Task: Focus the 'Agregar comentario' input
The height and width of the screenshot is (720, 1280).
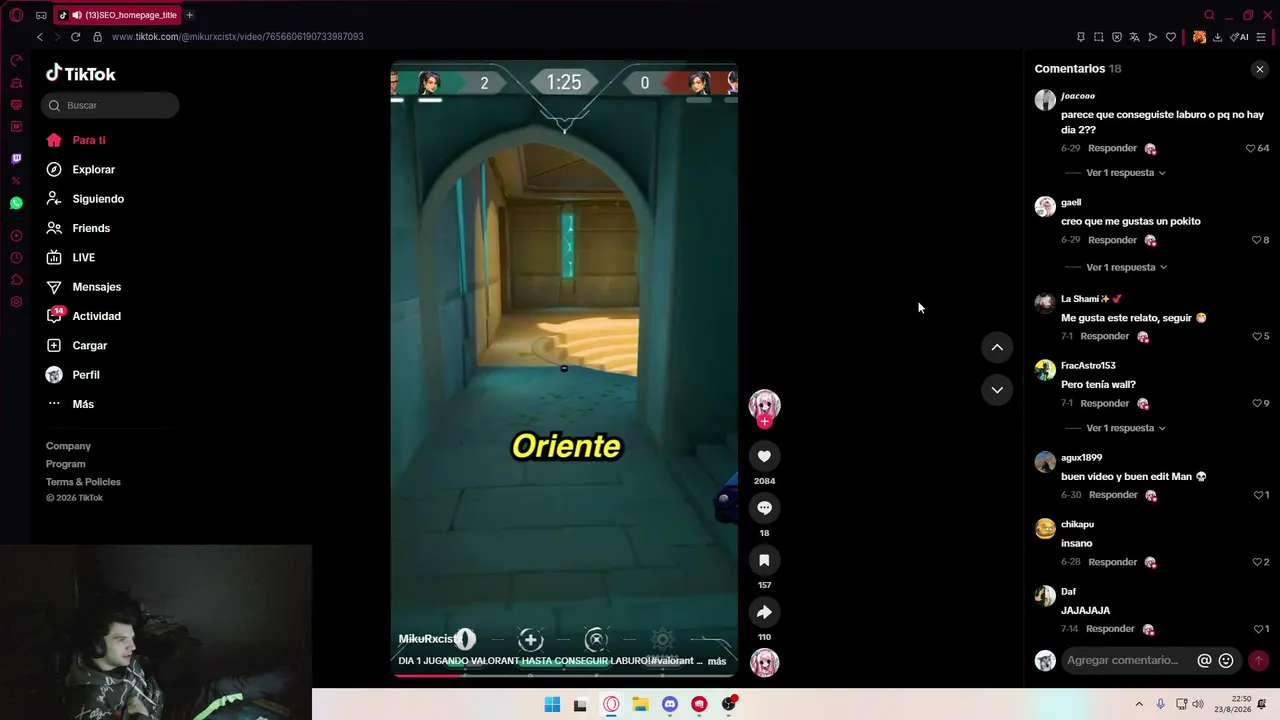Action: (x=1123, y=660)
